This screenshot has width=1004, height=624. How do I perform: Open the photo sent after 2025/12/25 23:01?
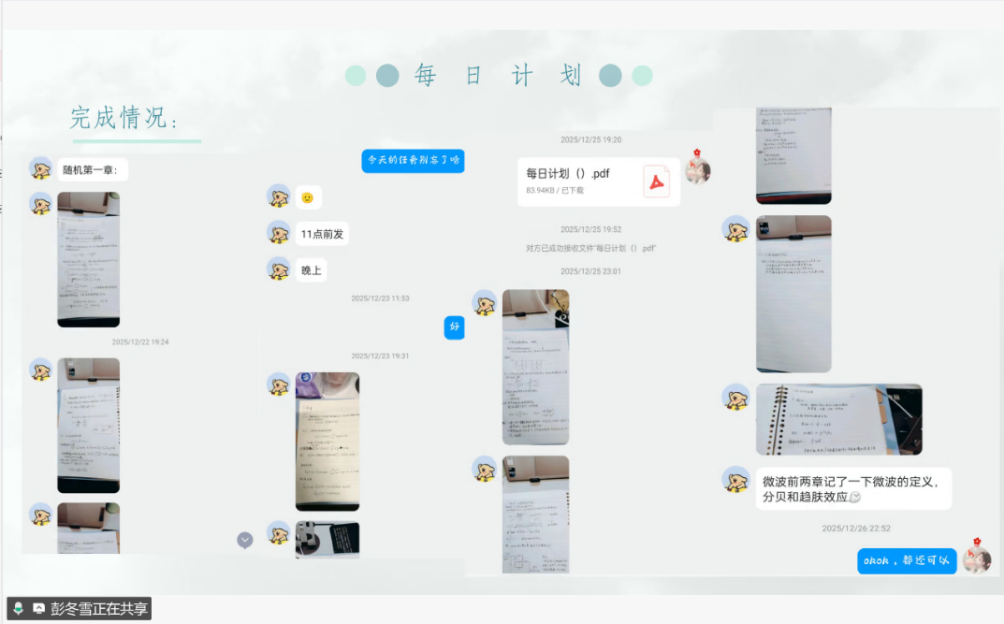tap(535, 366)
